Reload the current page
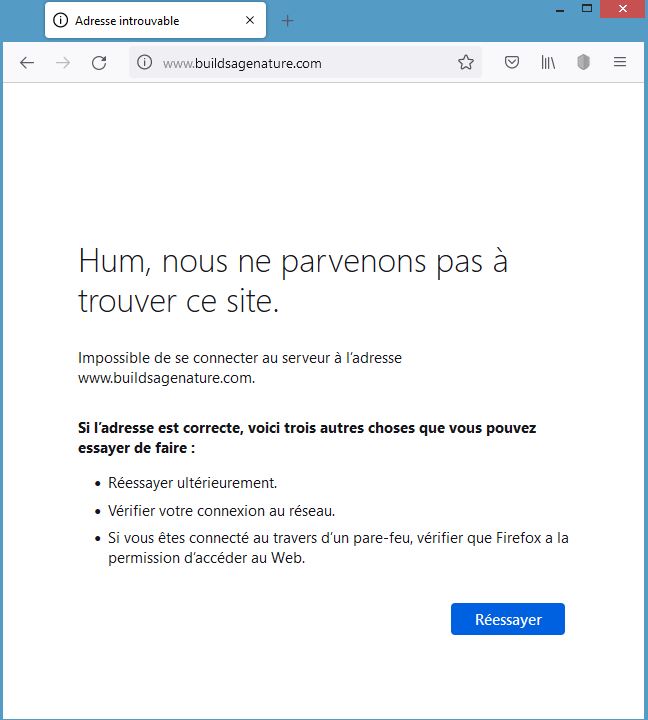 point(99,63)
